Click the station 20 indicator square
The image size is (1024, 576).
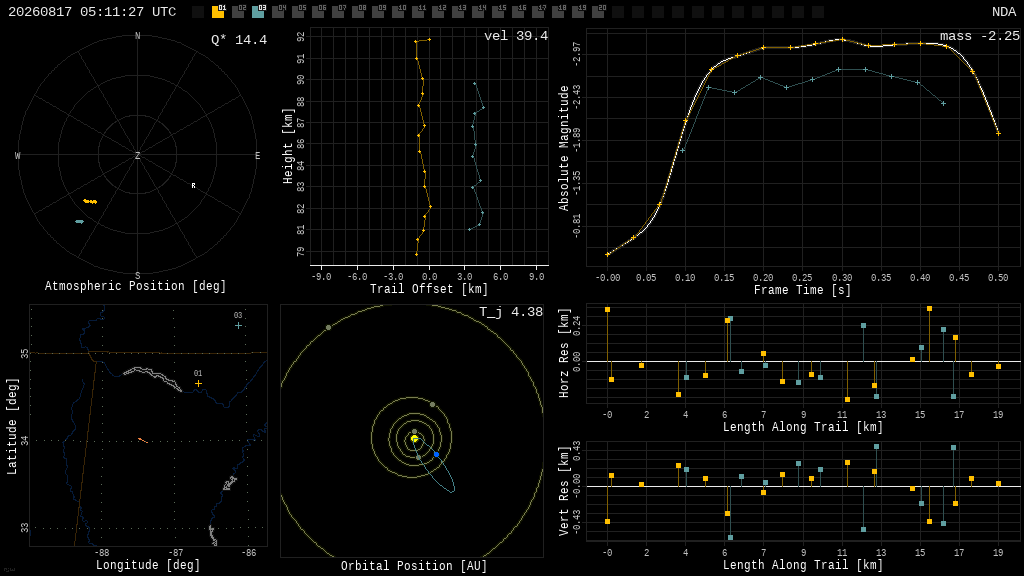(x=598, y=12)
